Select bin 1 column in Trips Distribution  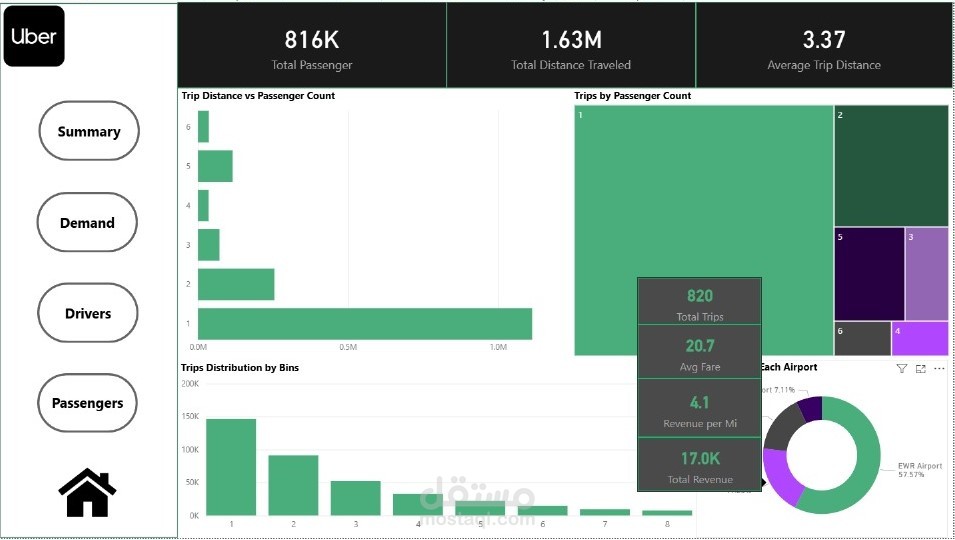pos(231,467)
